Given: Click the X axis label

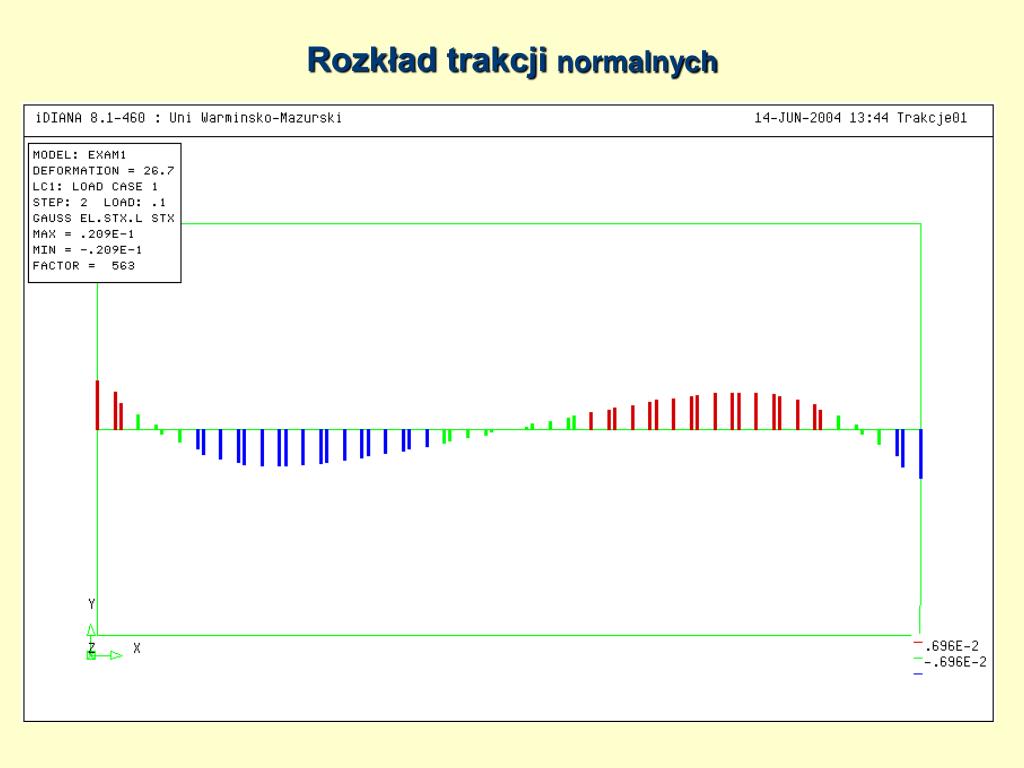Looking at the screenshot, I should coord(136,648).
